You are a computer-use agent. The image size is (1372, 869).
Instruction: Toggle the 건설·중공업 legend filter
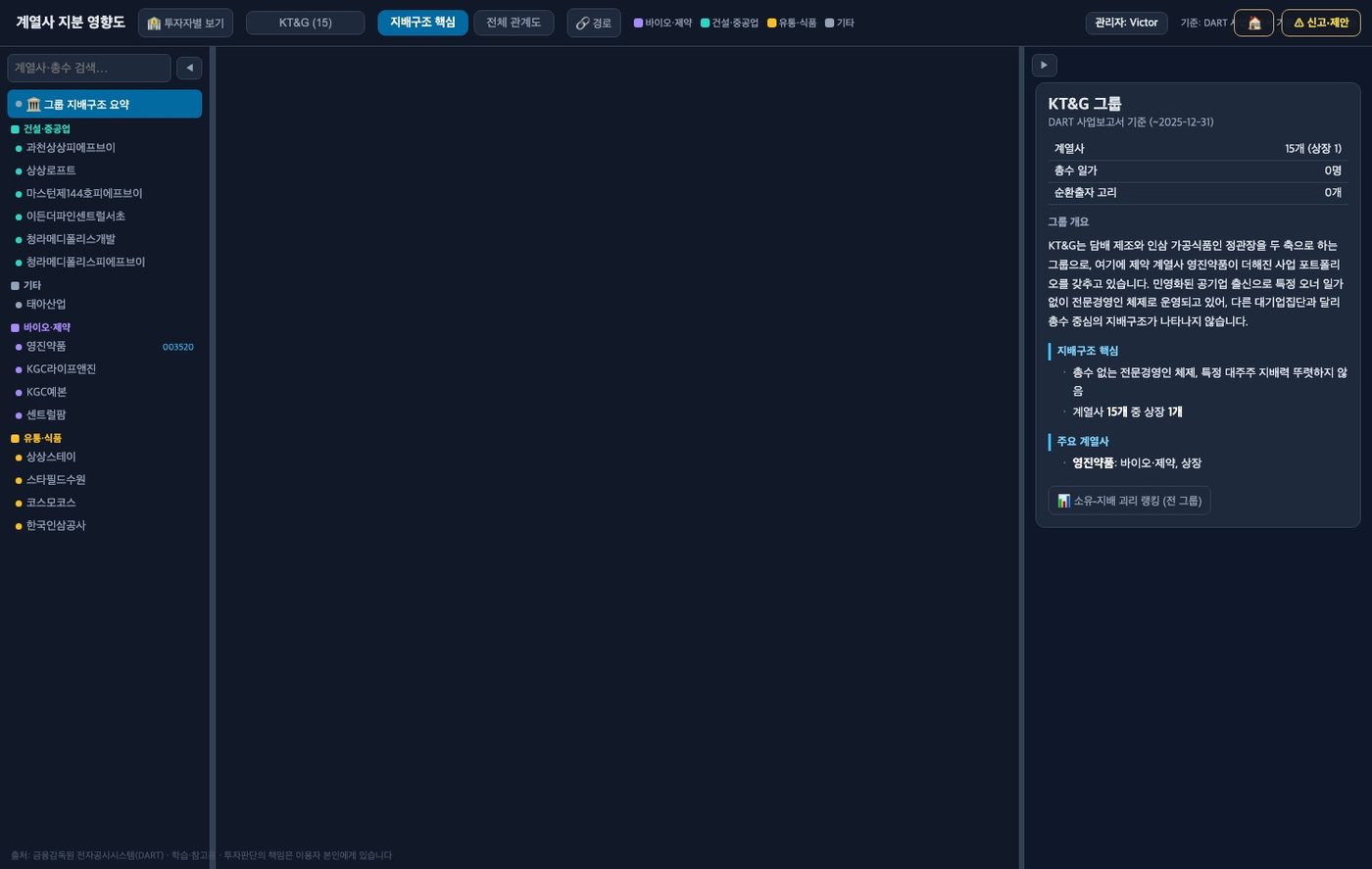[730, 23]
